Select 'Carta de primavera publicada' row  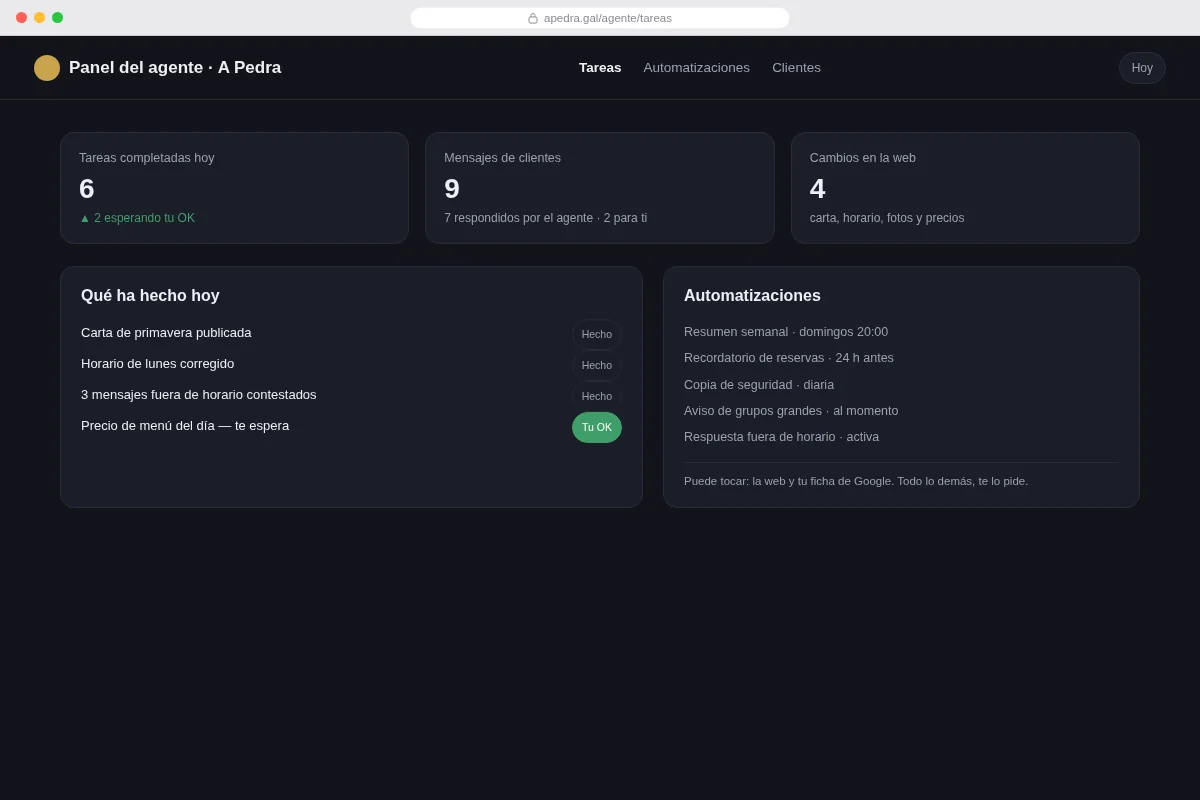pyautogui.click(x=351, y=333)
